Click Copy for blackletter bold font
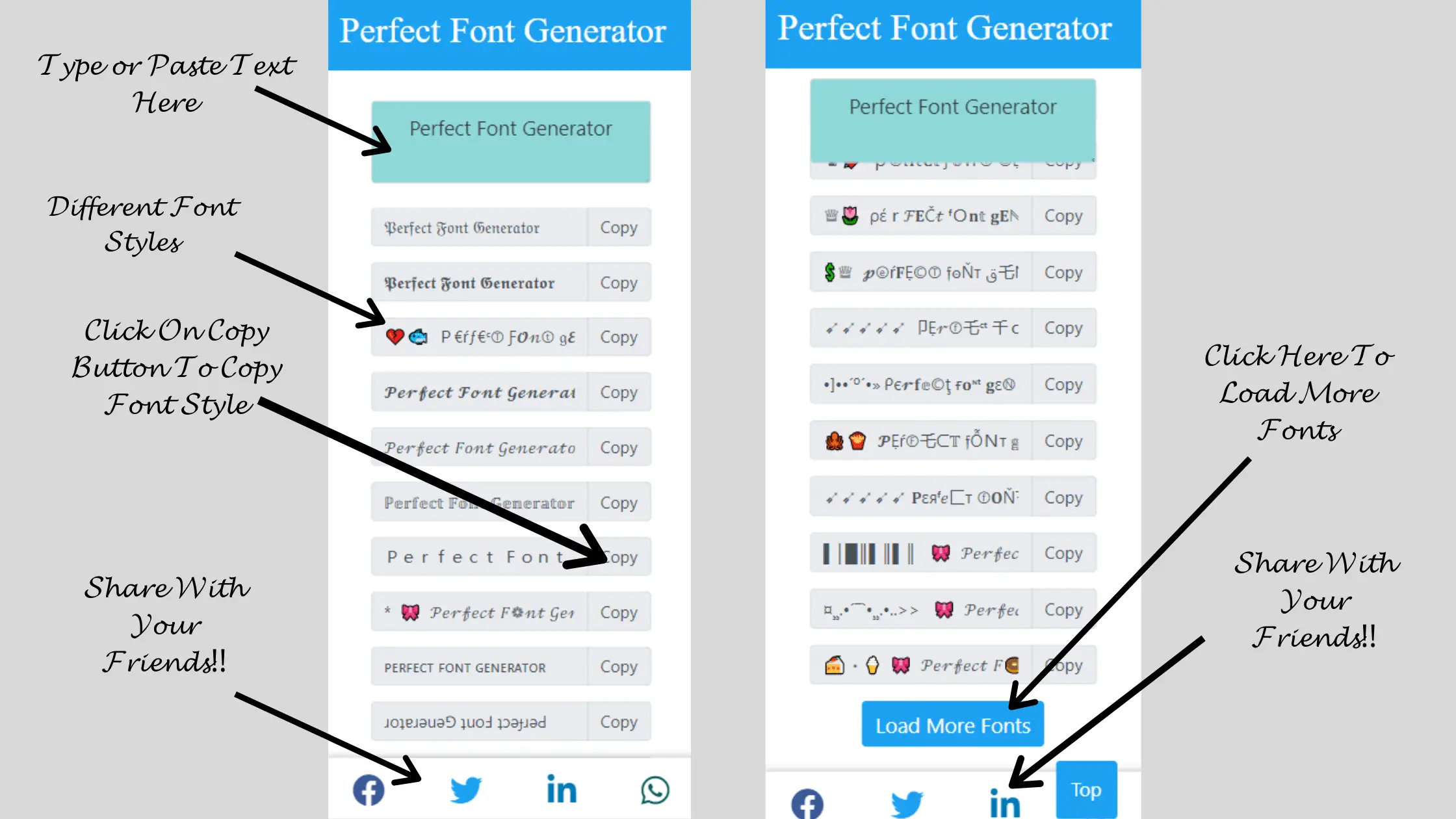This screenshot has width=1456, height=819. 618,282
